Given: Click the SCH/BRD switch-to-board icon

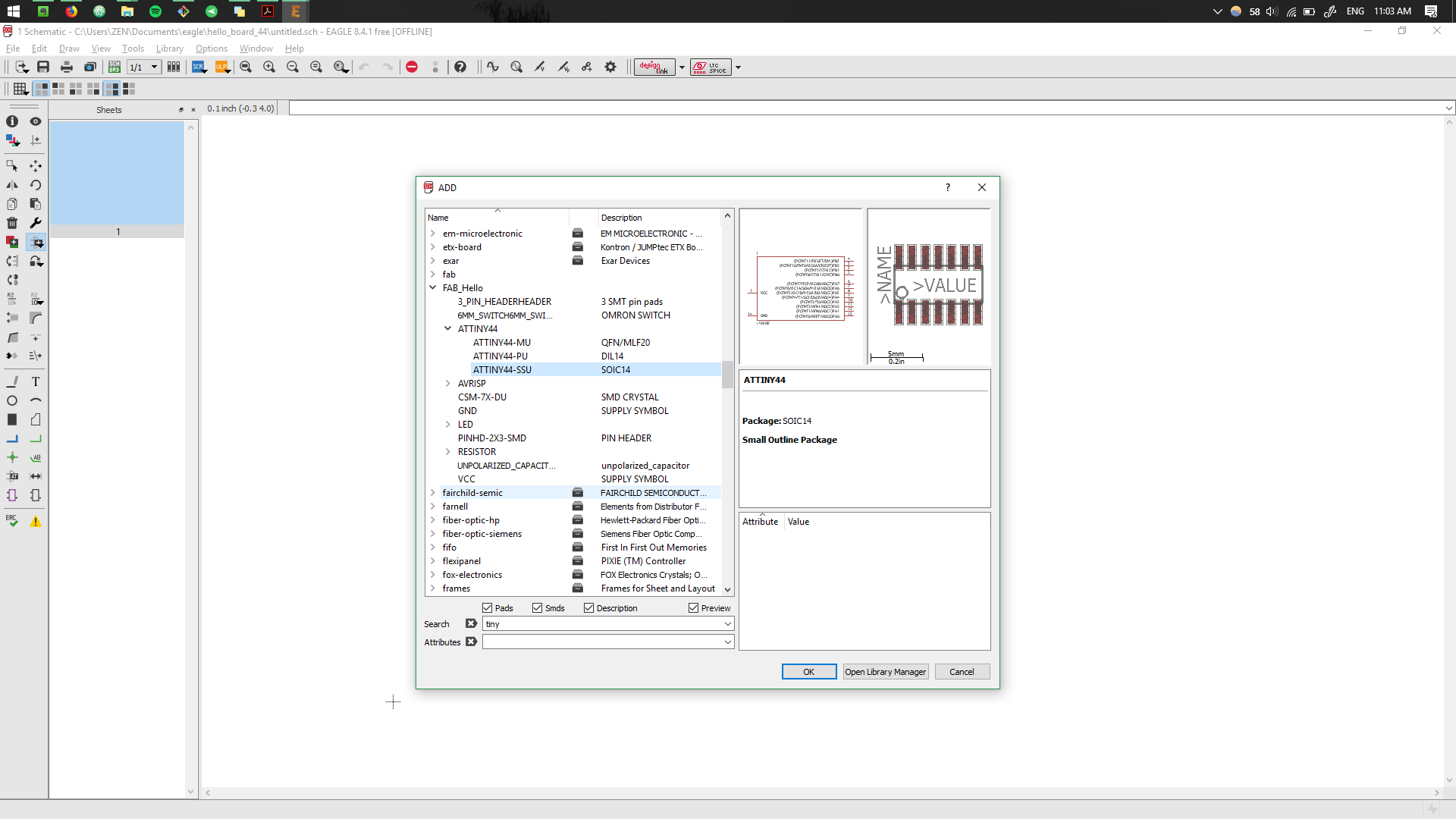Looking at the screenshot, I should click(x=115, y=67).
